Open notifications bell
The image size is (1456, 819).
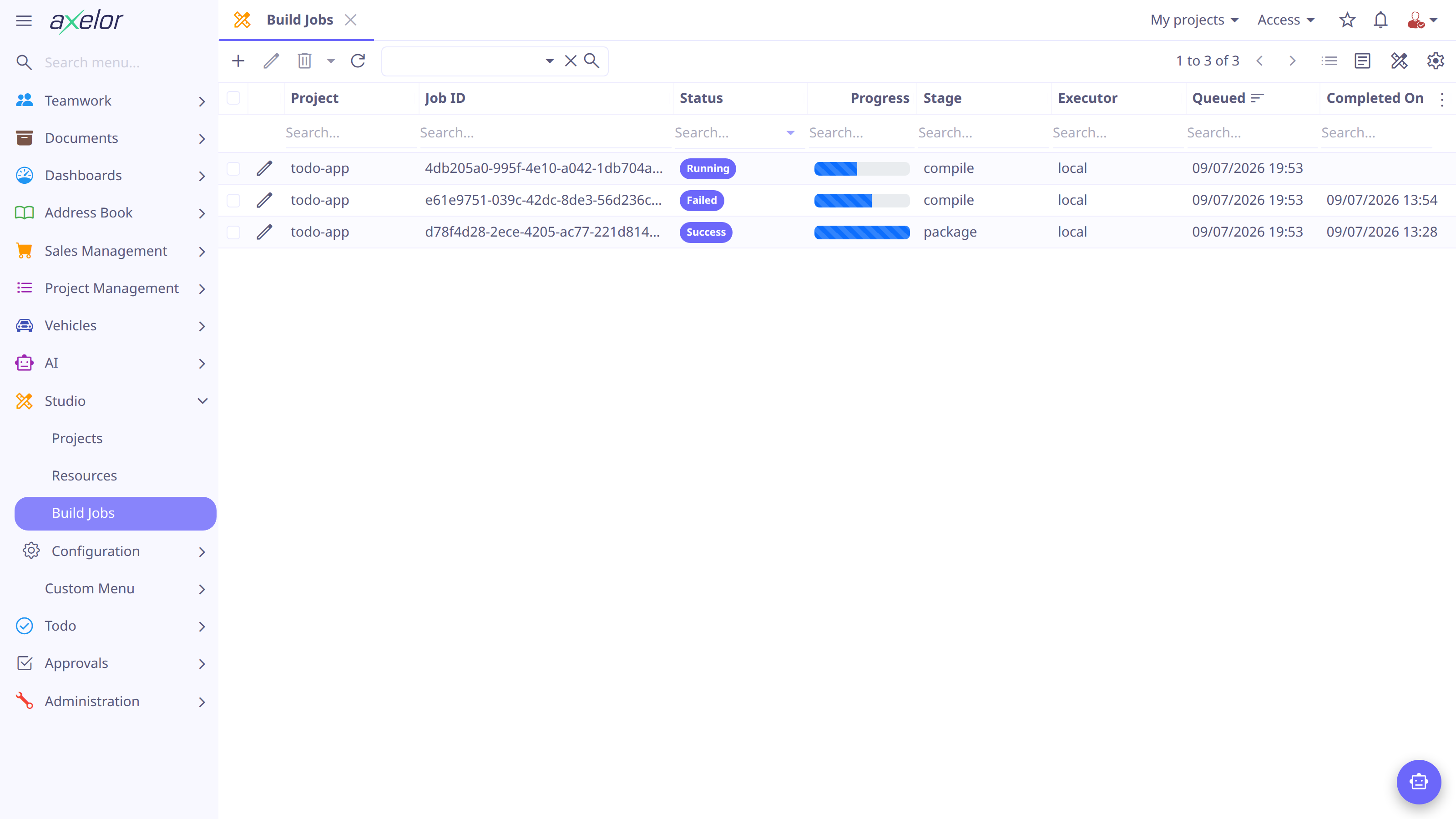[1381, 20]
